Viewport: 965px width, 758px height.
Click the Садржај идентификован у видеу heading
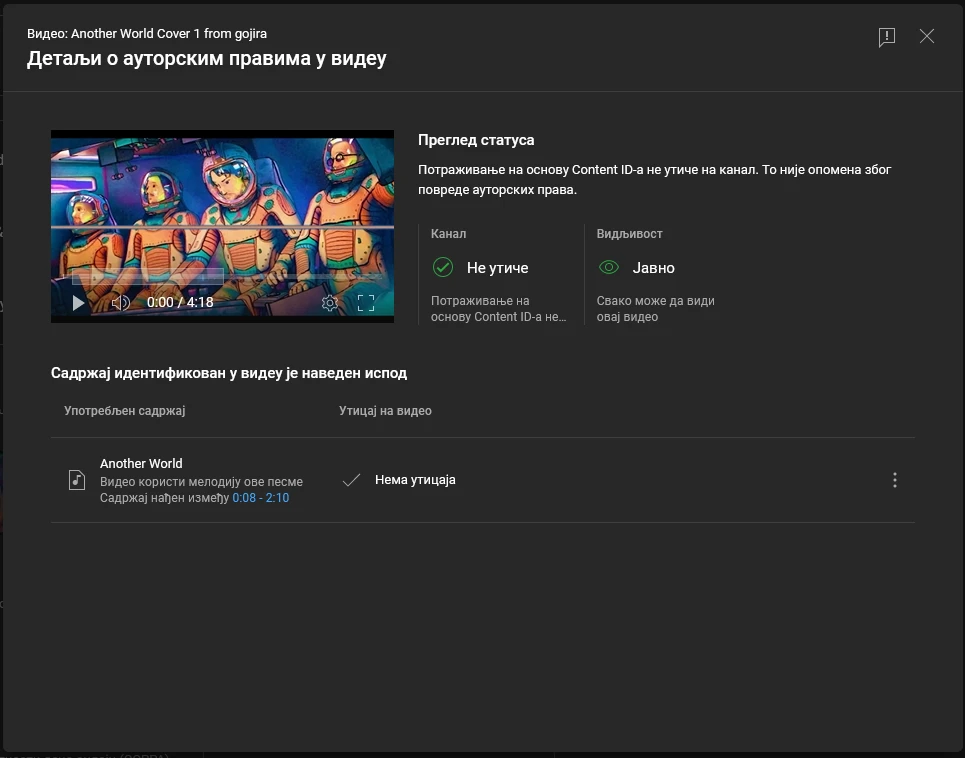(229, 373)
